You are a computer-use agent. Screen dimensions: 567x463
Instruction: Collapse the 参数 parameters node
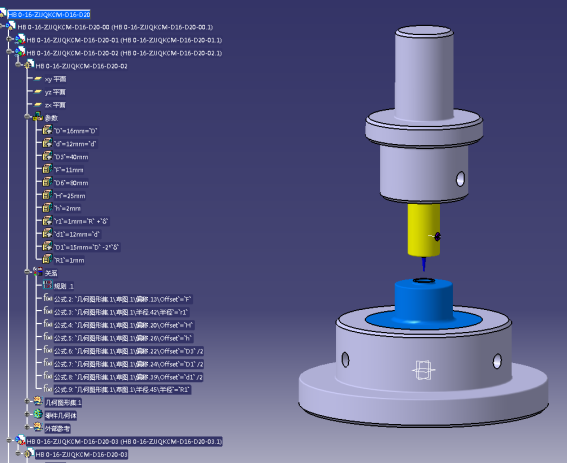point(27,116)
